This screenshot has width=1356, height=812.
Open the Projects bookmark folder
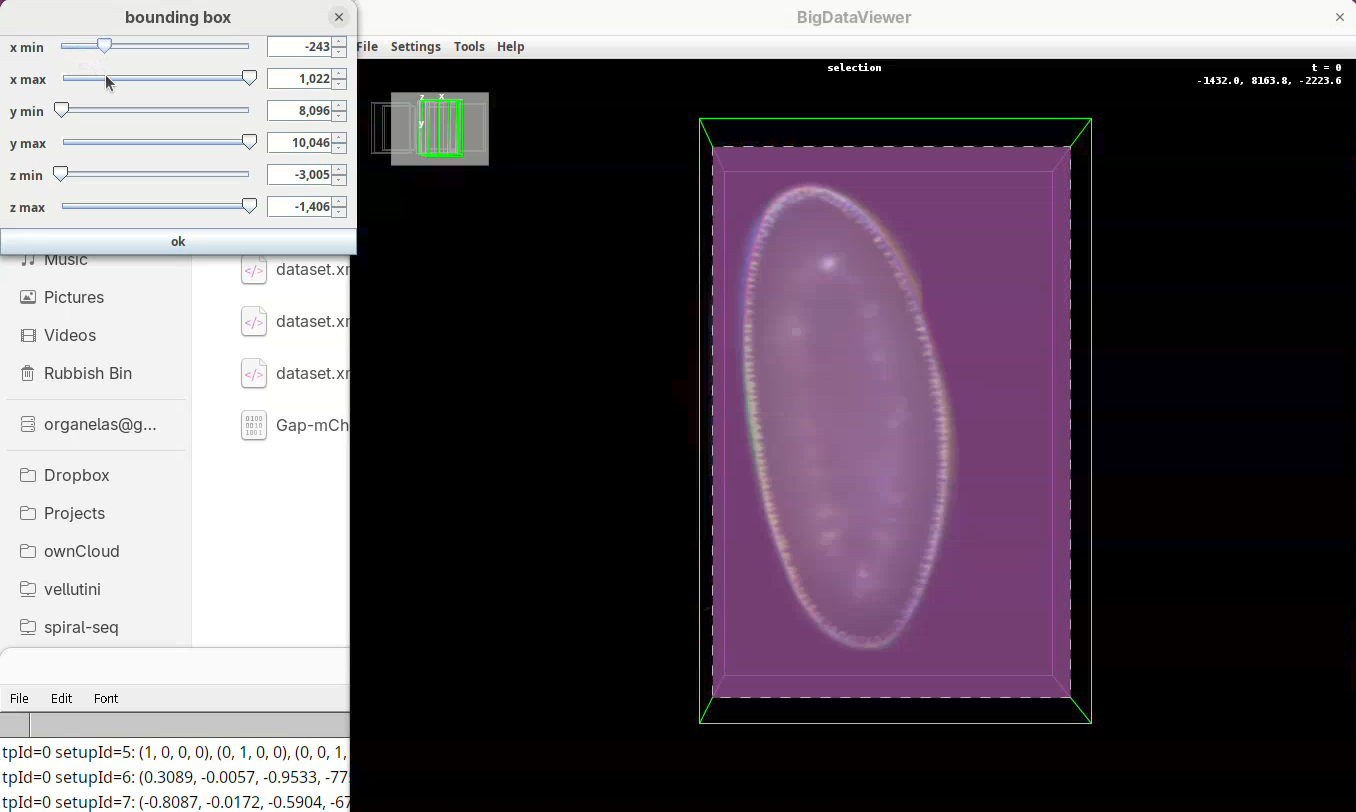pos(74,513)
